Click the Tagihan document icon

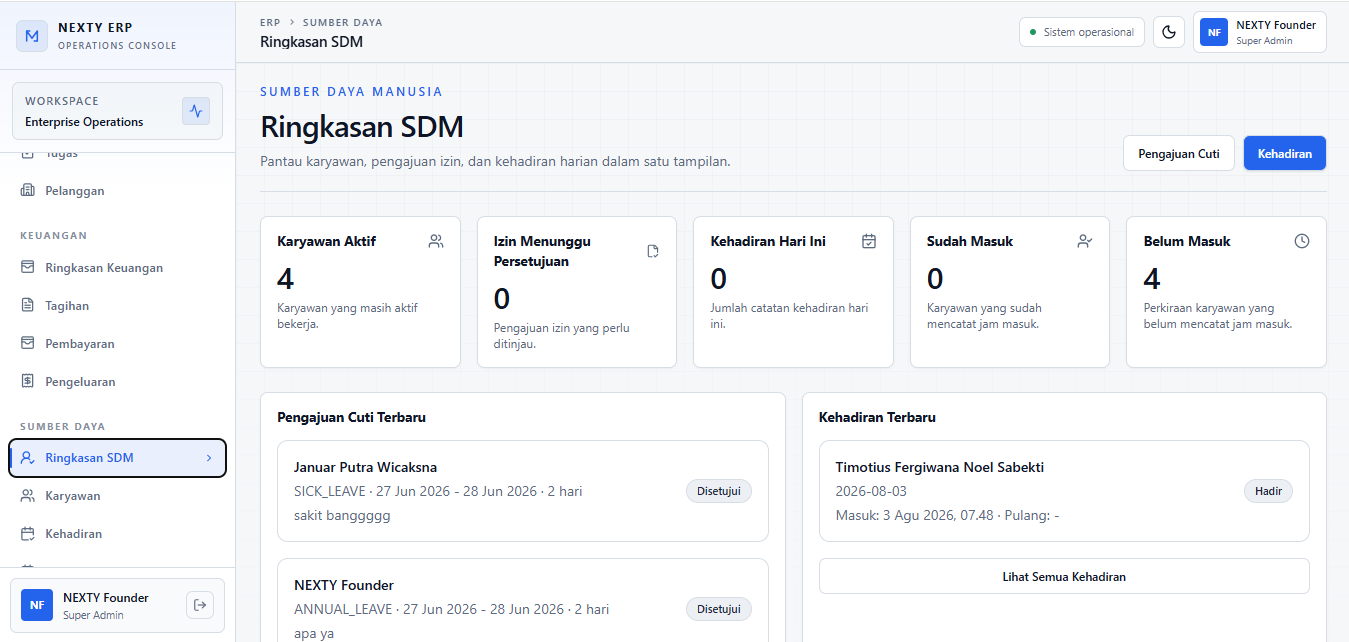[x=28, y=306]
